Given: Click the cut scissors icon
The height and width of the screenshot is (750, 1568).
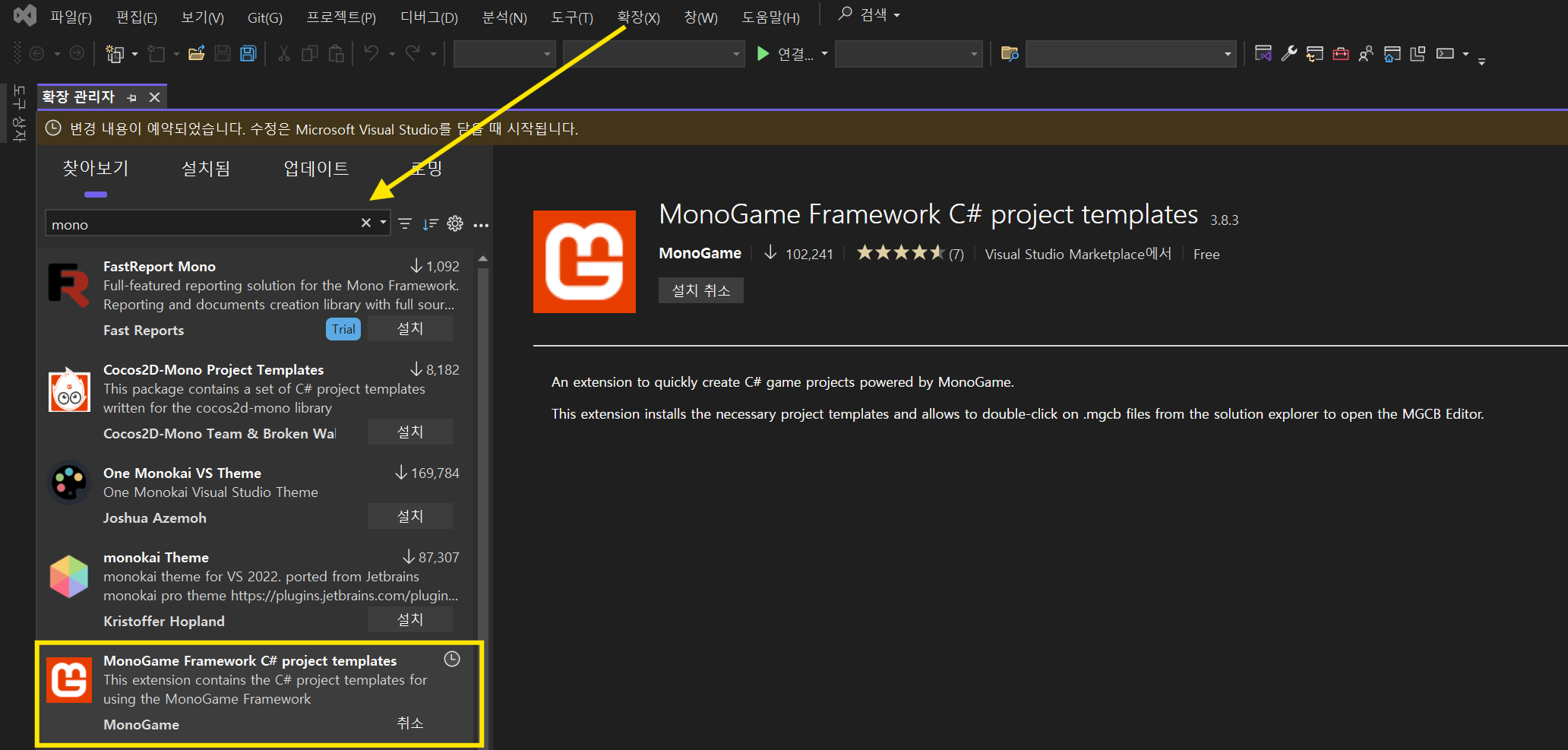Looking at the screenshot, I should click(284, 53).
